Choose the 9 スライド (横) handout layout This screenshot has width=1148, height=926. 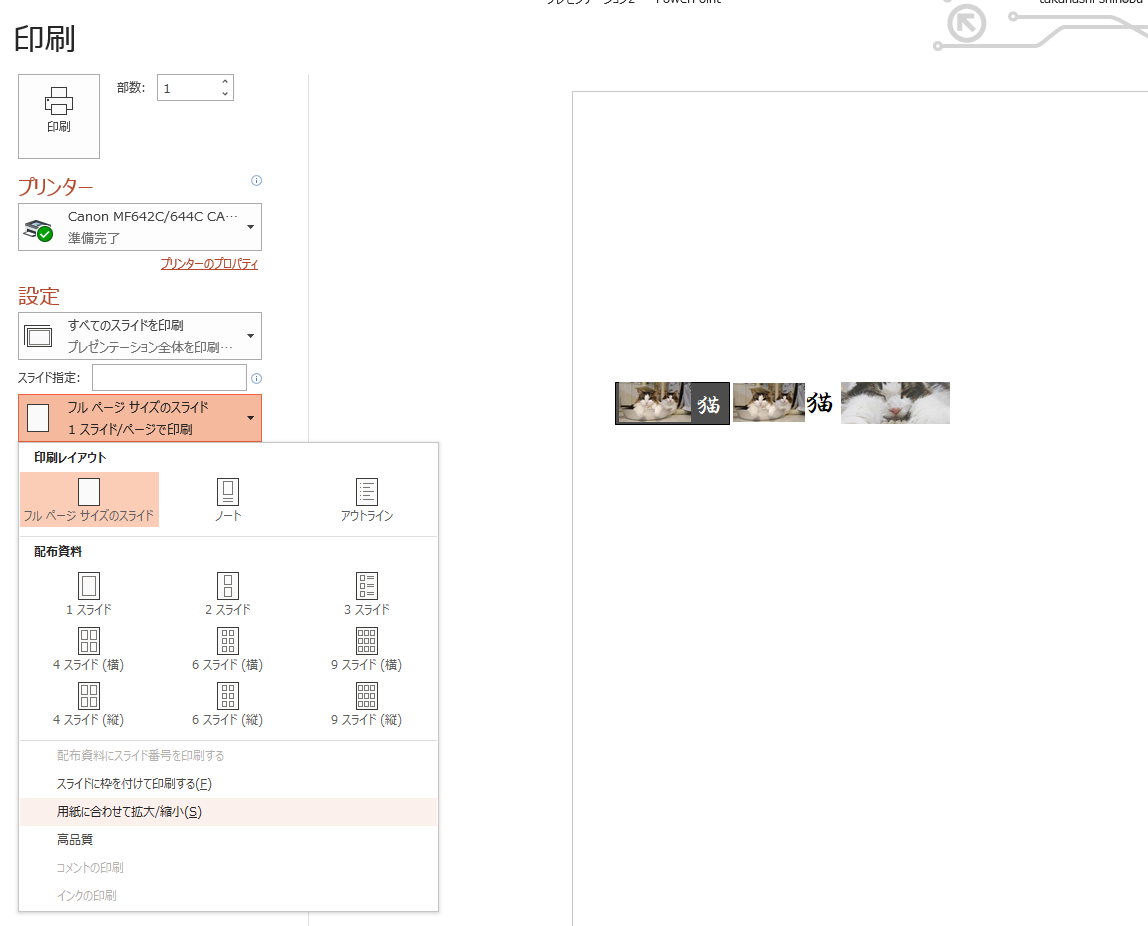[x=367, y=649]
